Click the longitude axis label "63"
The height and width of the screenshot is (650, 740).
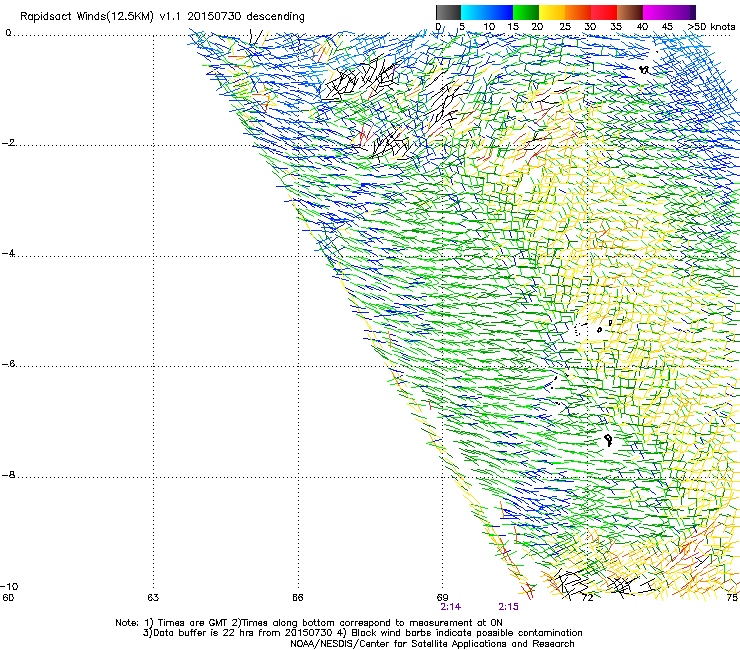(x=153, y=598)
